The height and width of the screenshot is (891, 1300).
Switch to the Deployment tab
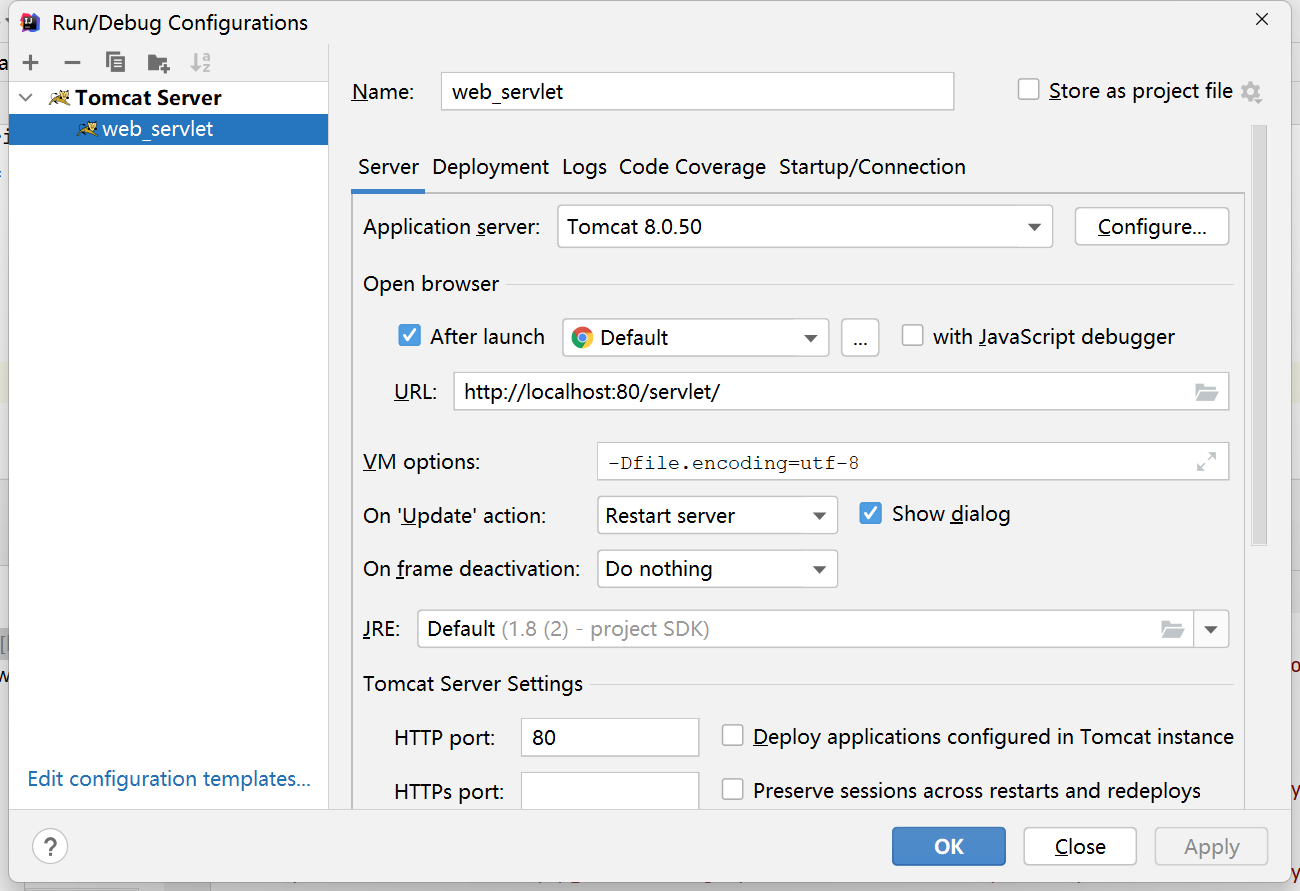click(491, 167)
